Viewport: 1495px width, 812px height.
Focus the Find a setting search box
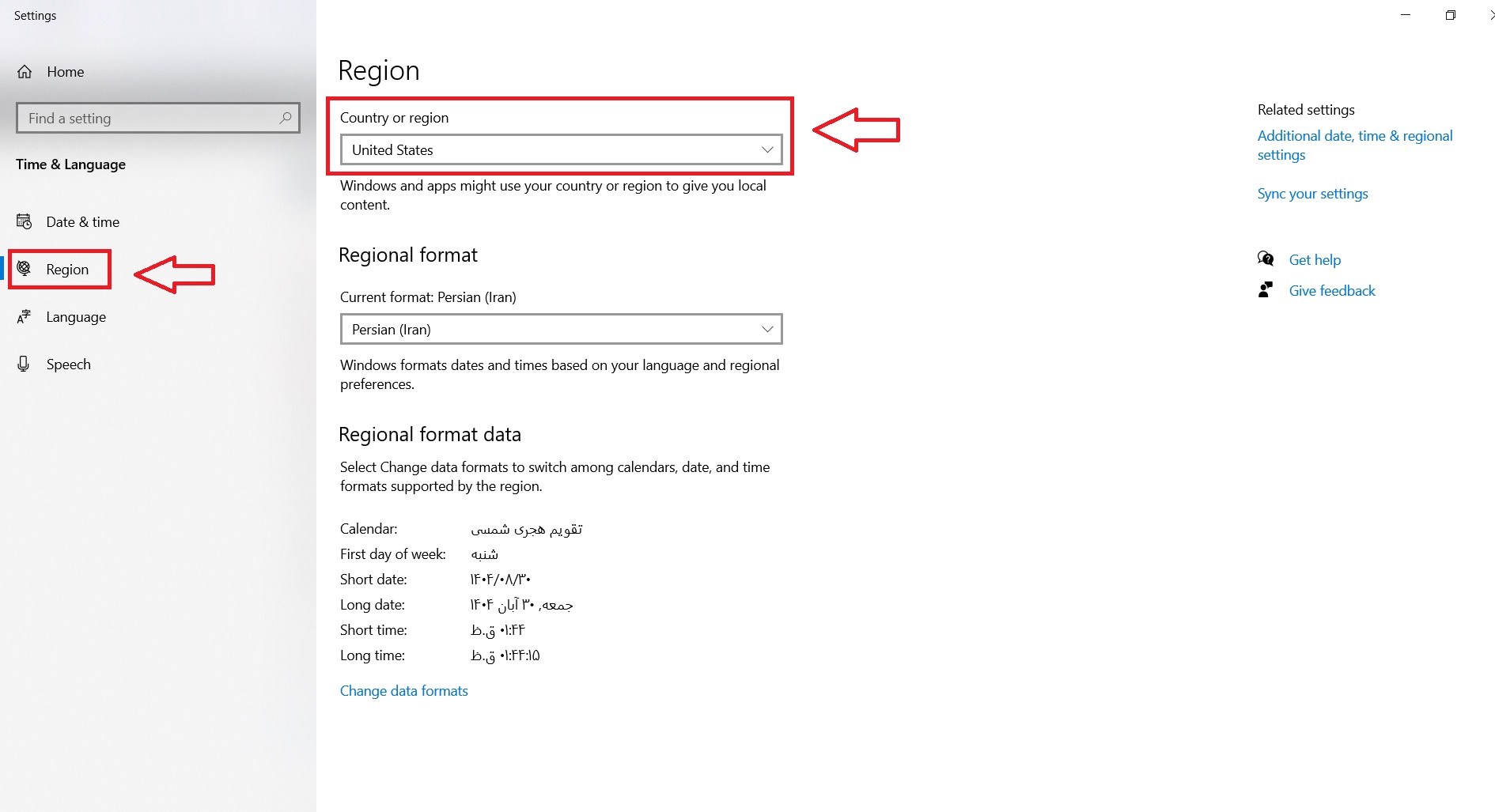point(150,119)
